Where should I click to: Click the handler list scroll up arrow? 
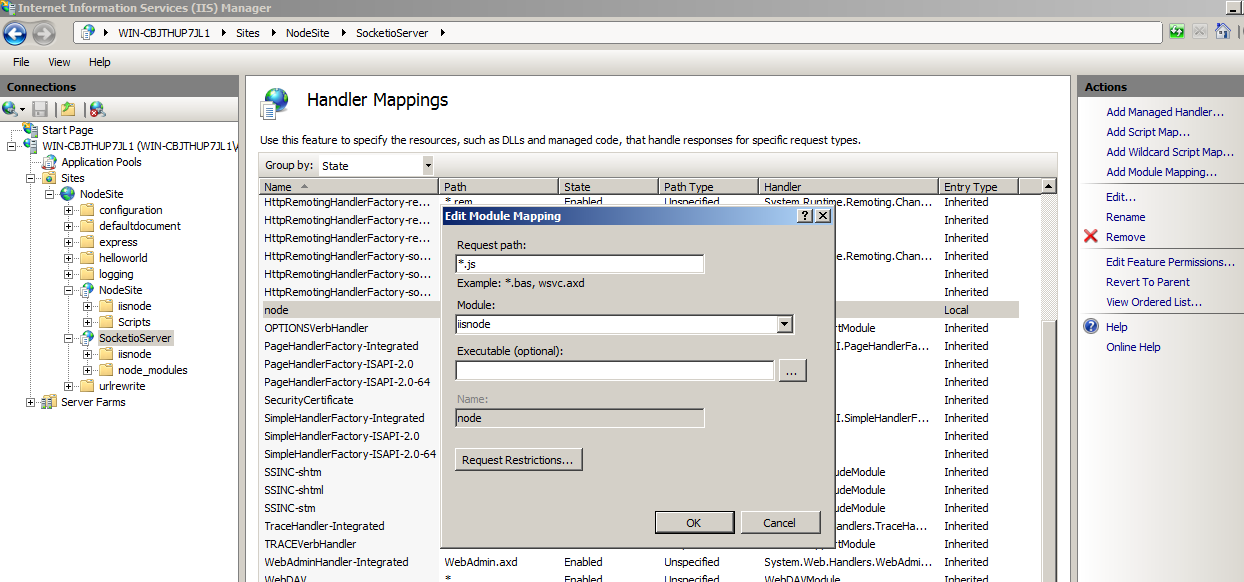click(x=1048, y=186)
